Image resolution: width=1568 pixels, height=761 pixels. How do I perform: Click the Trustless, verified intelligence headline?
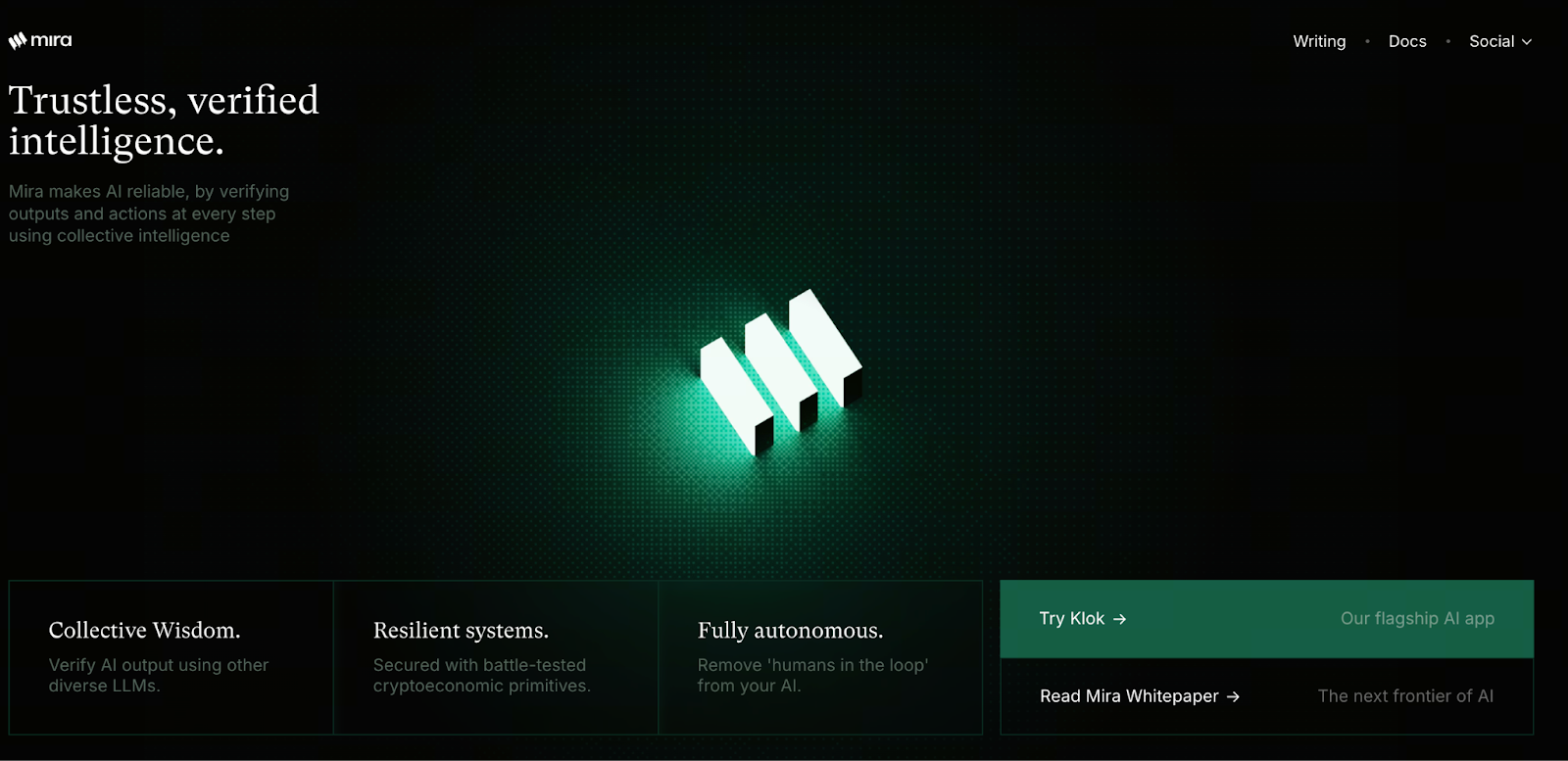[164, 120]
